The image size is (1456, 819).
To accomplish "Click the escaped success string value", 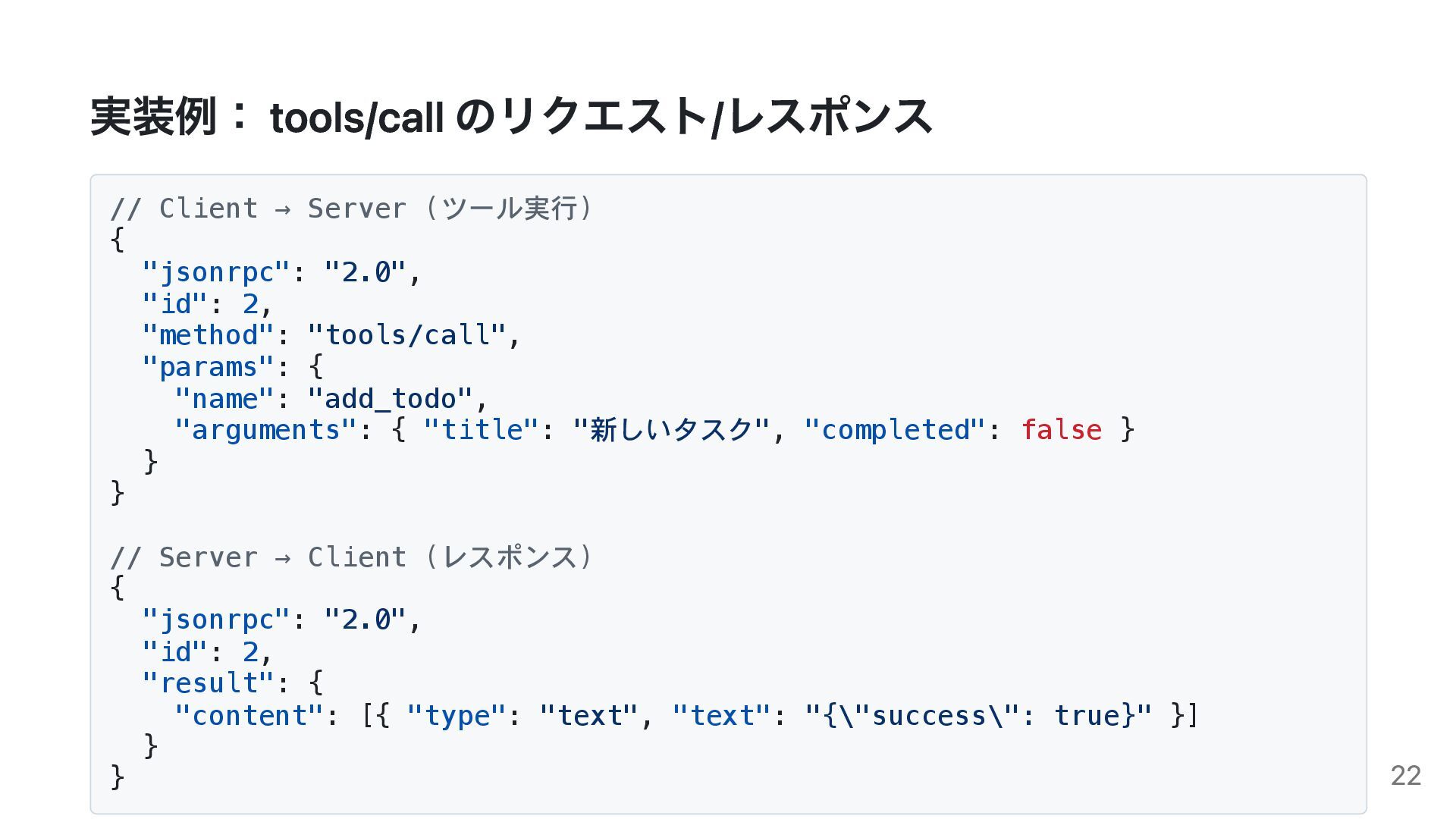I will click(x=978, y=715).
